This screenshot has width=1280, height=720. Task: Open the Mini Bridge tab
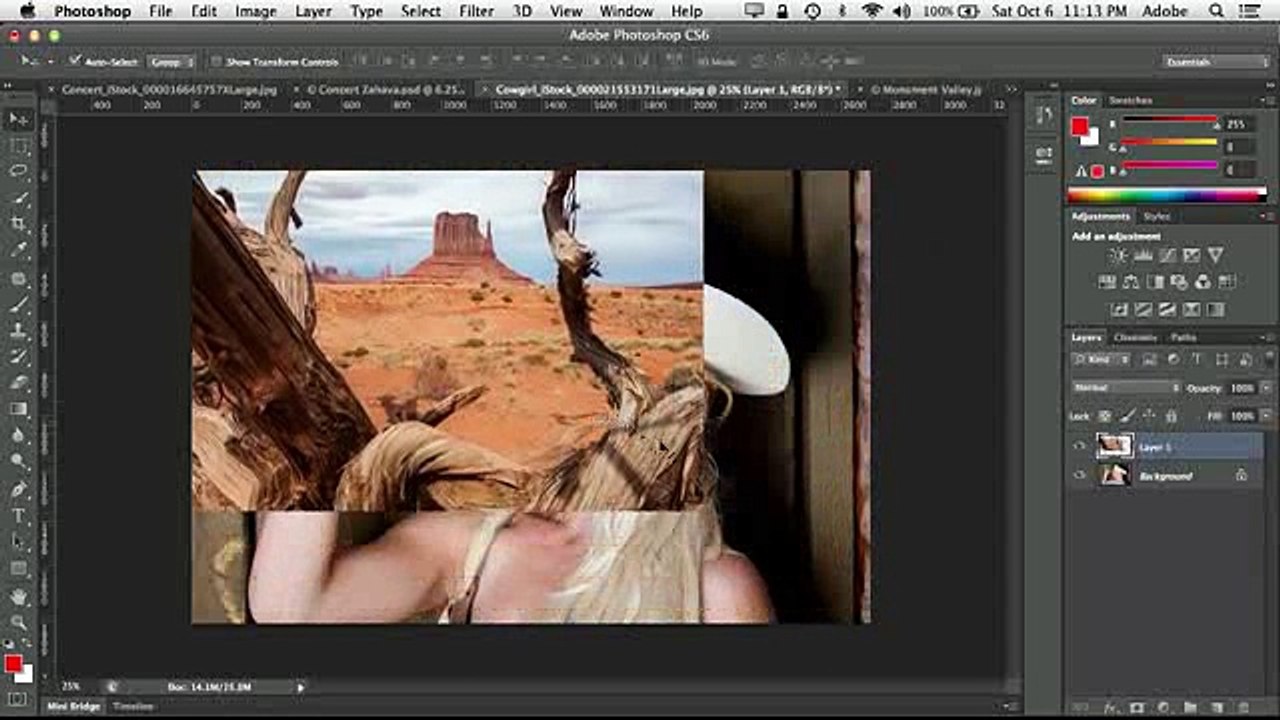[x=74, y=706]
